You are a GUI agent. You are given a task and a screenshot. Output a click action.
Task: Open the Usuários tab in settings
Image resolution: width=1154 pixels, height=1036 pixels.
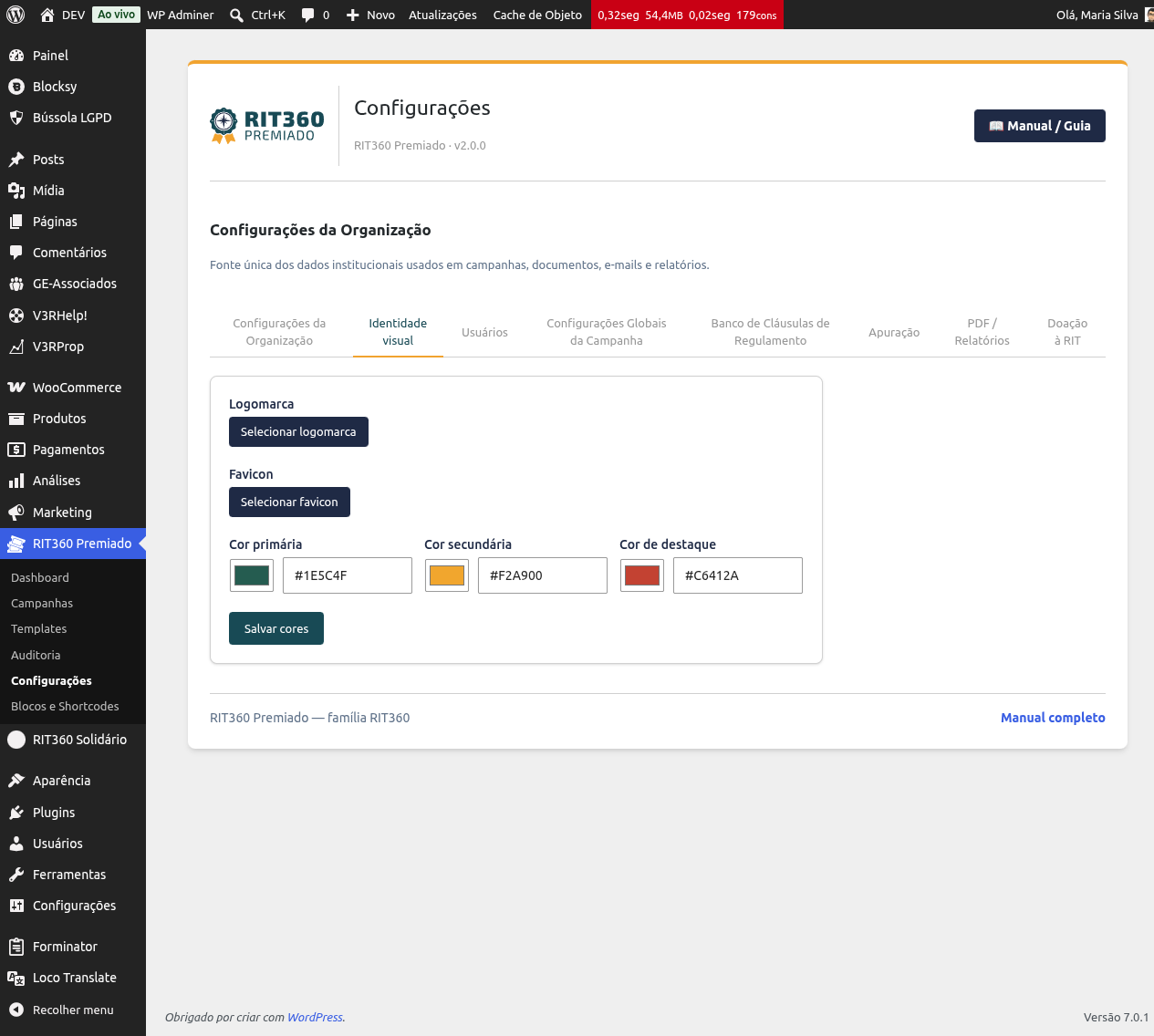coord(484,332)
